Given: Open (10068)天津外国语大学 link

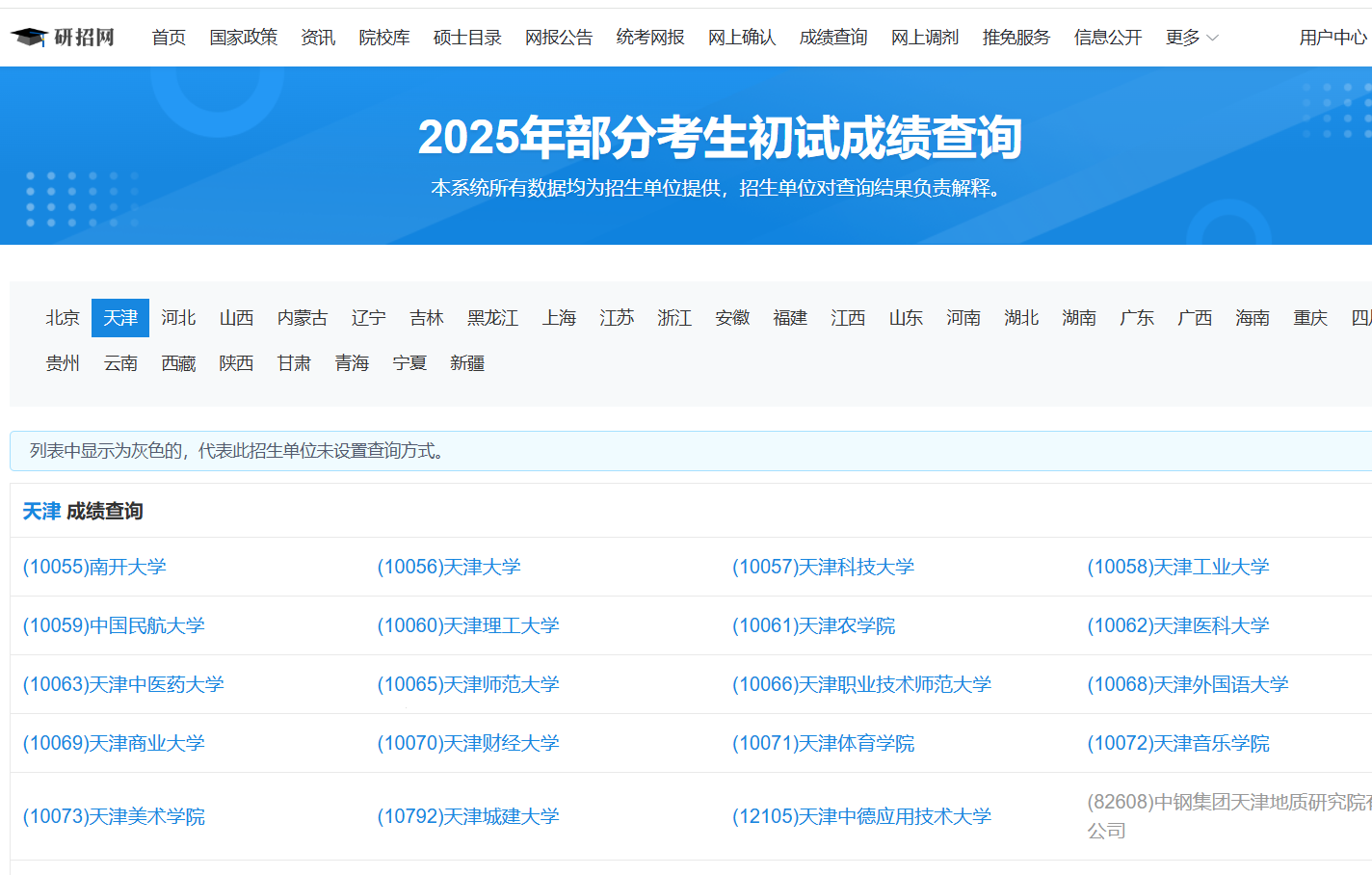Looking at the screenshot, I should click(x=1188, y=684).
